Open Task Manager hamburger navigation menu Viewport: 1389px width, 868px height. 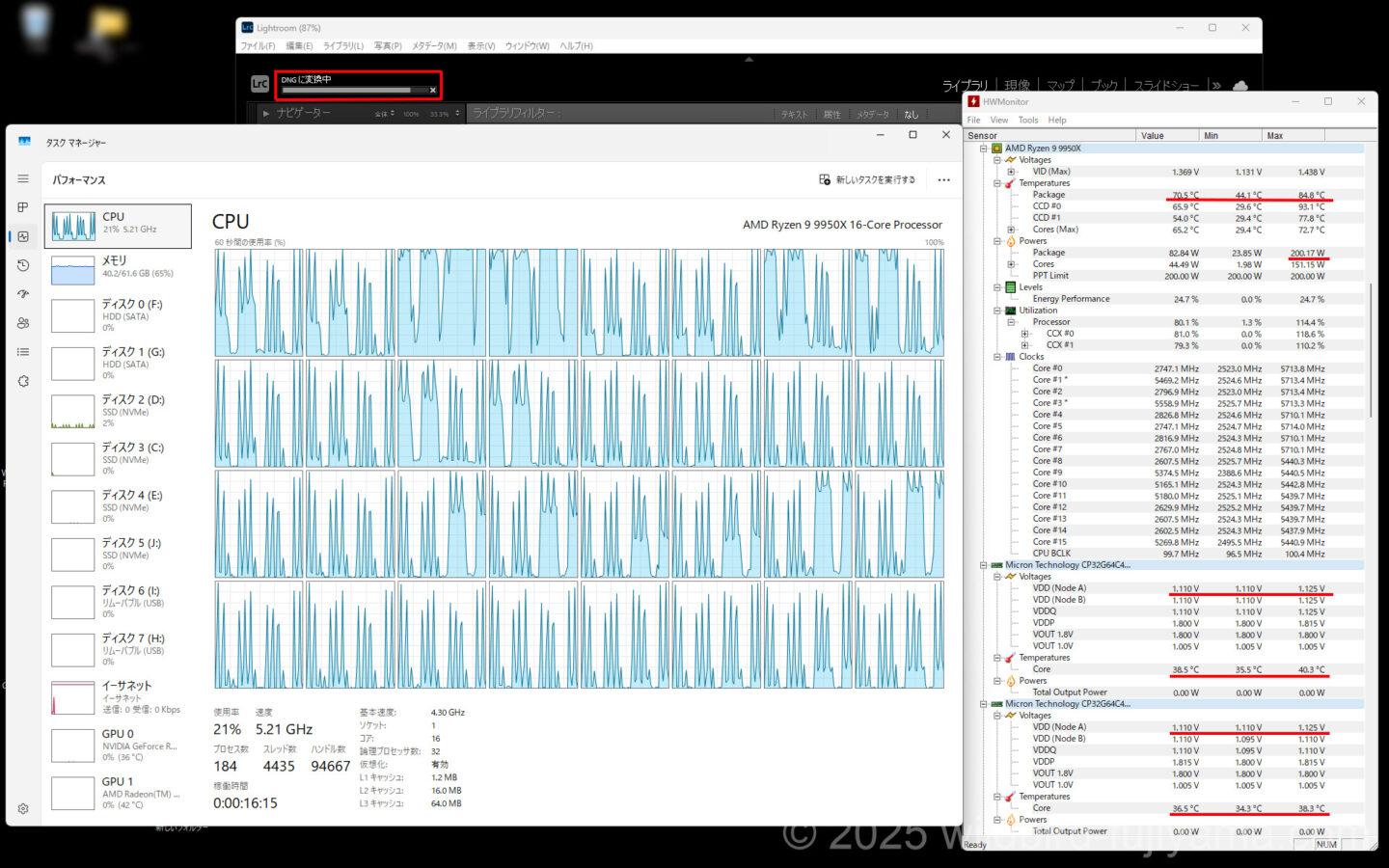pyautogui.click(x=23, y=178)
